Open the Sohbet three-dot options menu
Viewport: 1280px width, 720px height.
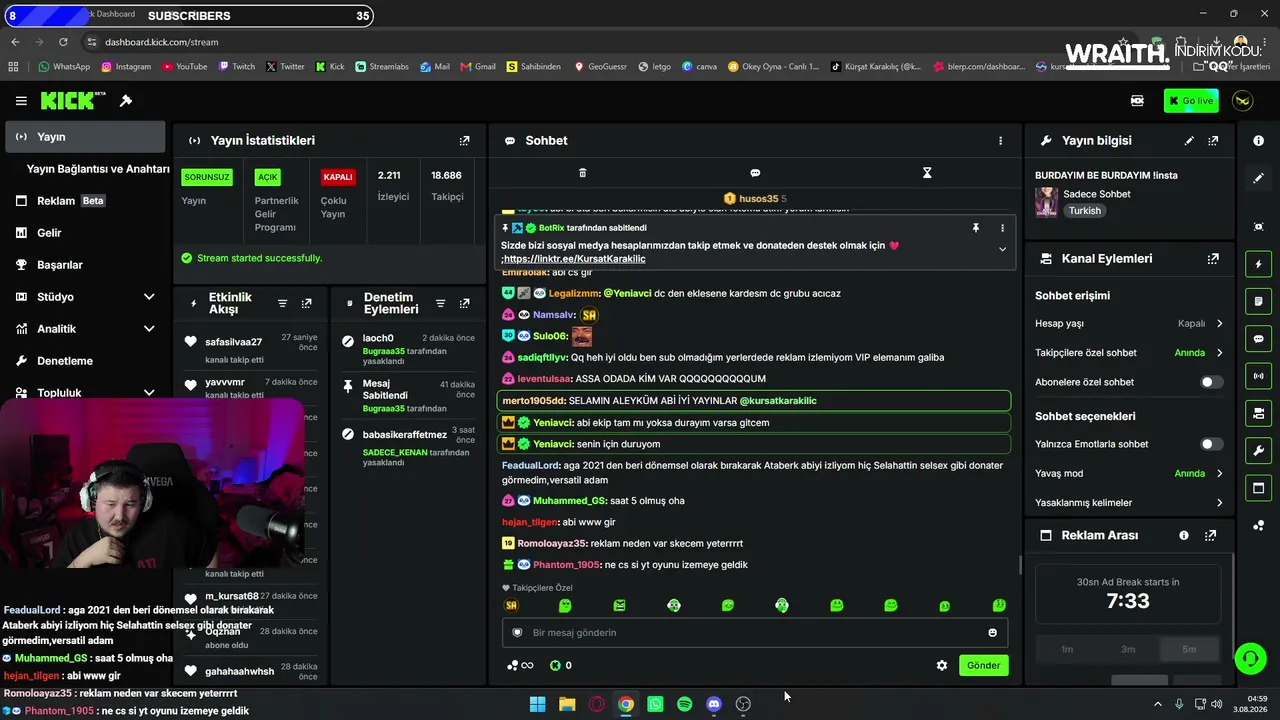(x=1000, y=141)
